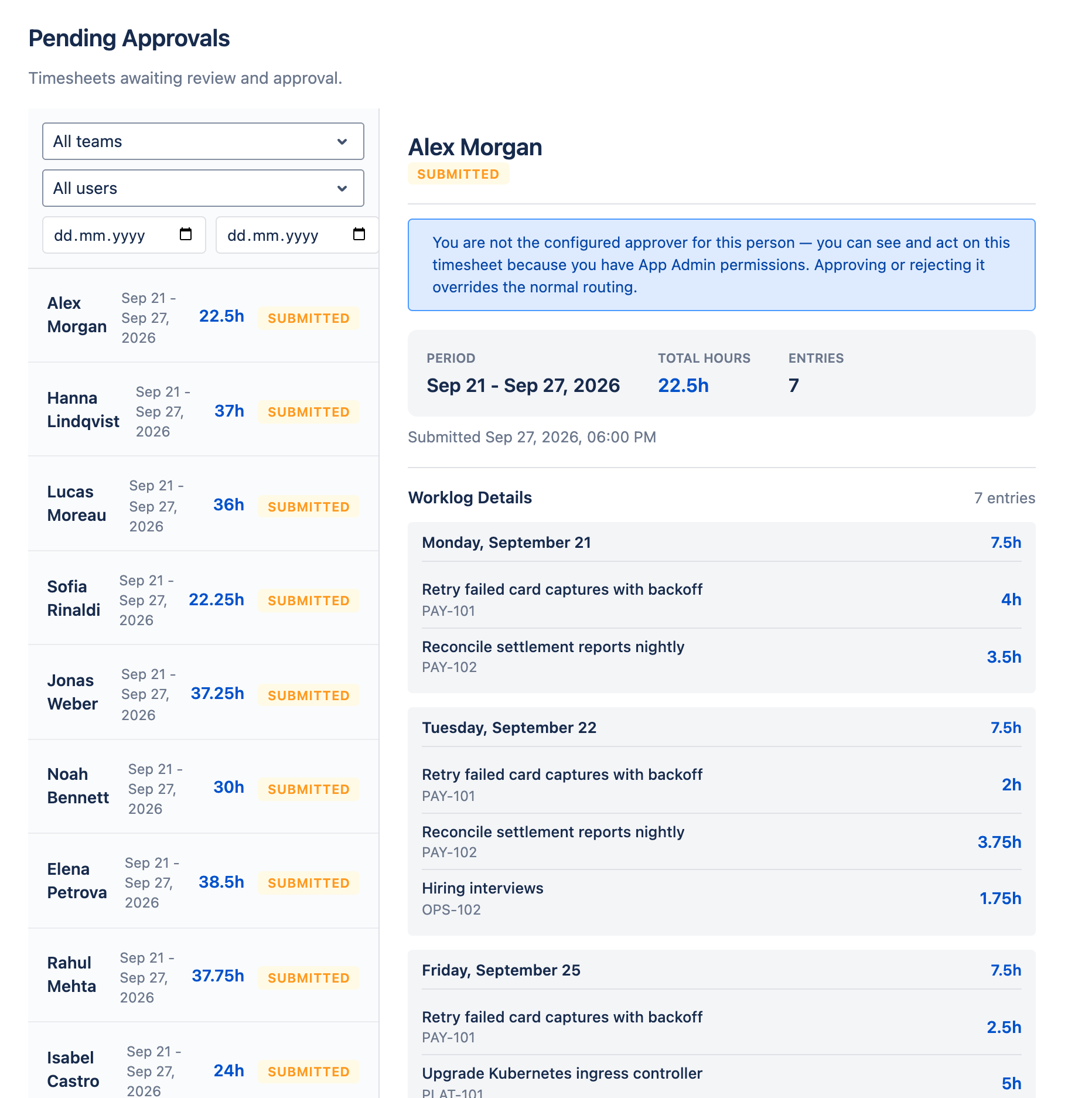
Task: Click the entries count 7
Action: tap(794, 386)
